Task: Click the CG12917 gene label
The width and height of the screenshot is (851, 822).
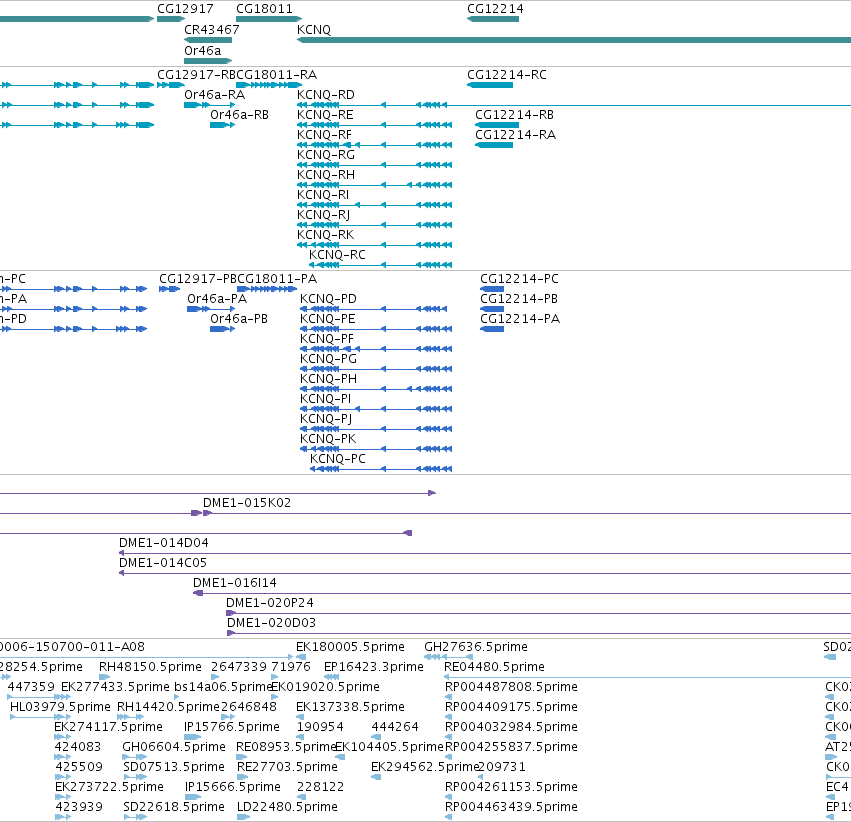Action: pyautogui.click(x=185, y=9)
